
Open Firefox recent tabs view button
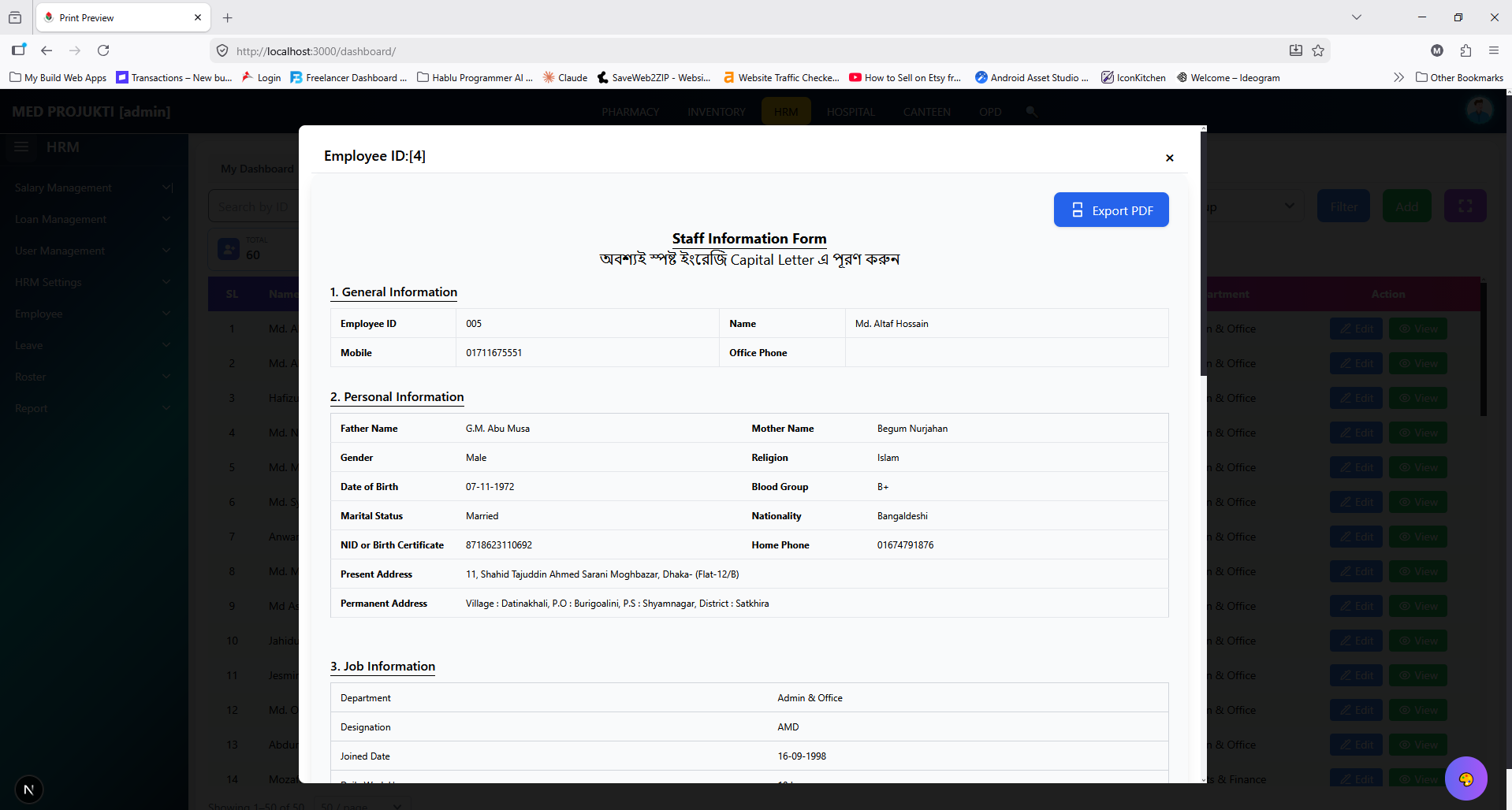pos(15,17)
